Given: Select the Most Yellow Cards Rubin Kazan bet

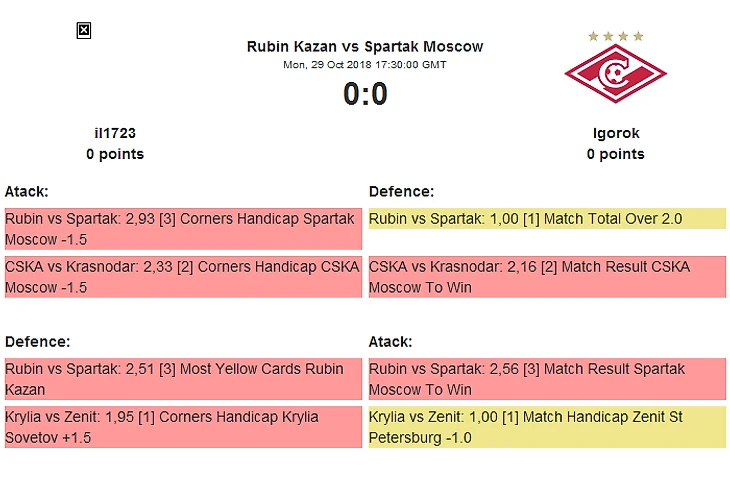Looking at the screenshot, I should (x=183, y=379).
